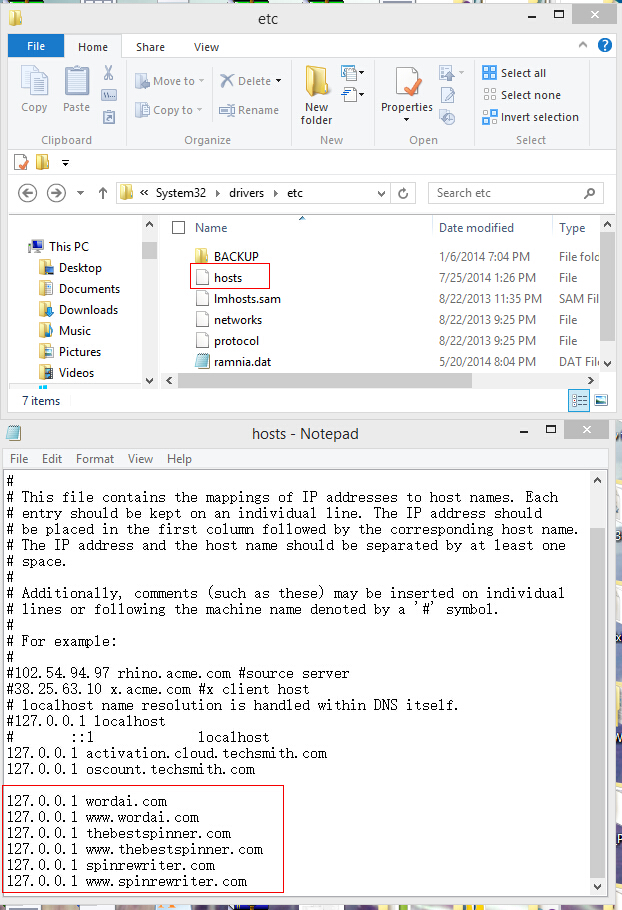
Task: Click the Cut scissors icon
Action: pos(108,73)
